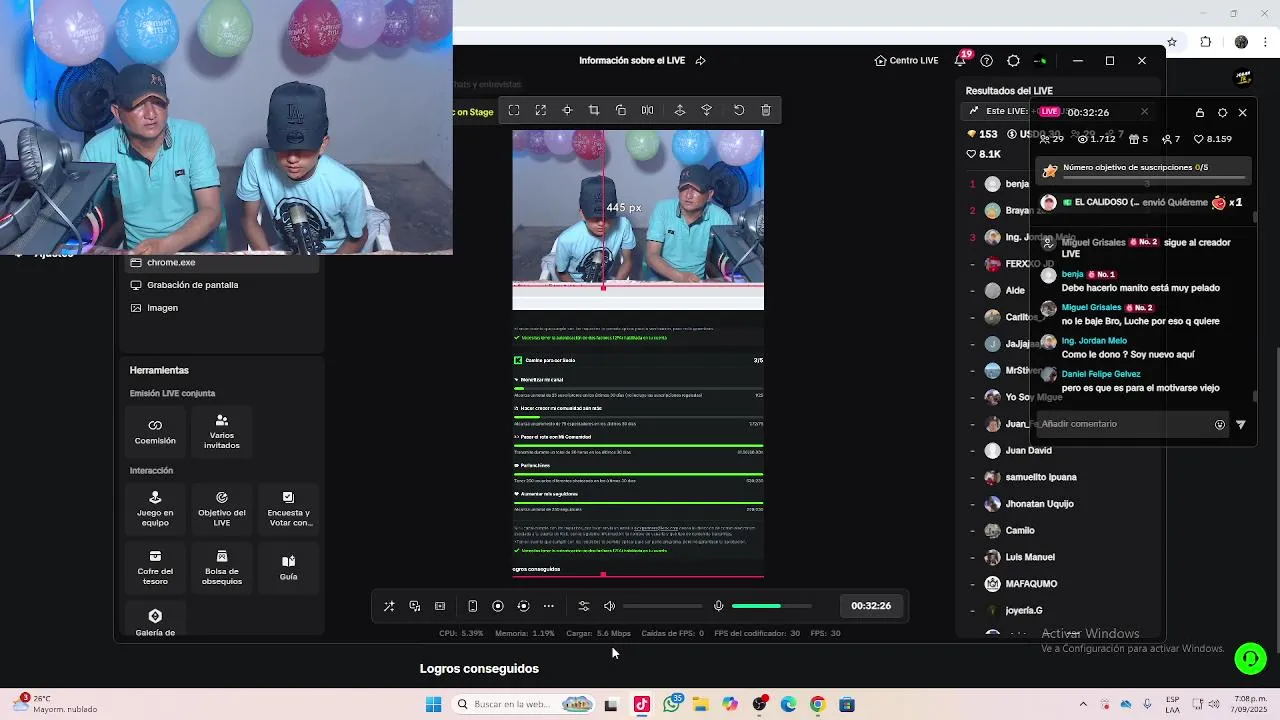The width and height of the screenshot is (1280, 720).
Task: Open the more options ellipsis
Action: coord(549,606)
